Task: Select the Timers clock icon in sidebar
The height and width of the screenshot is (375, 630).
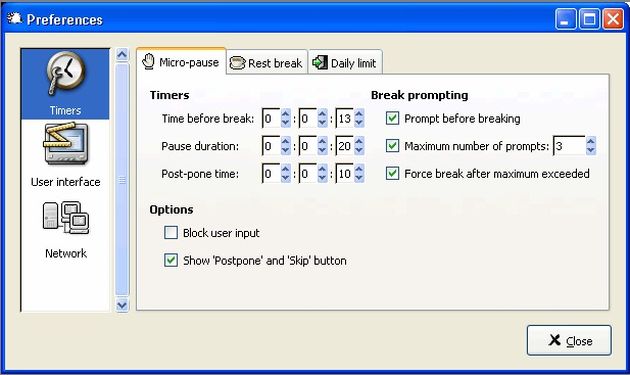Action: [65, 74]
